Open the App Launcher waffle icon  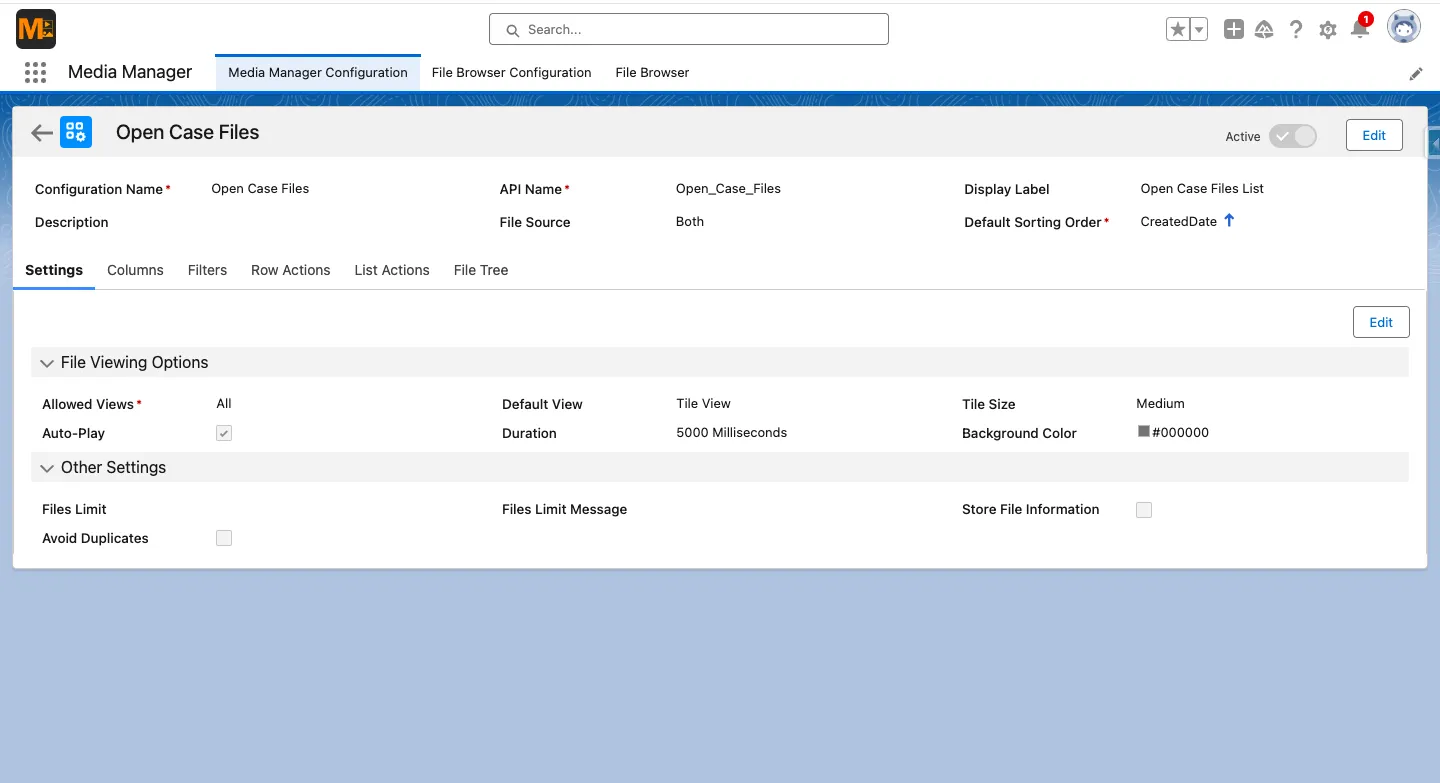35,72
